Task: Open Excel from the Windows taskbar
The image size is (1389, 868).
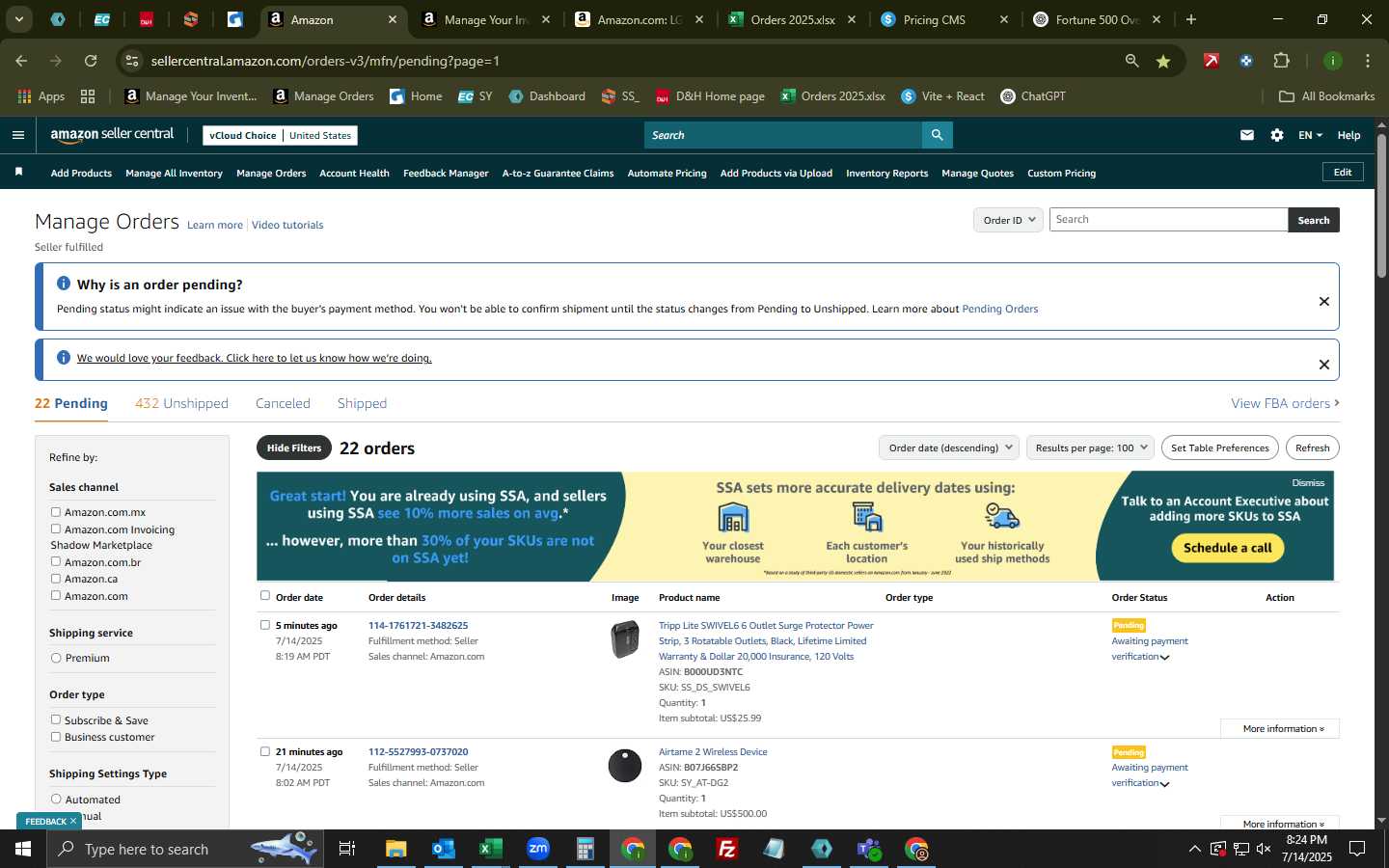Action: [x=490, y=849]
